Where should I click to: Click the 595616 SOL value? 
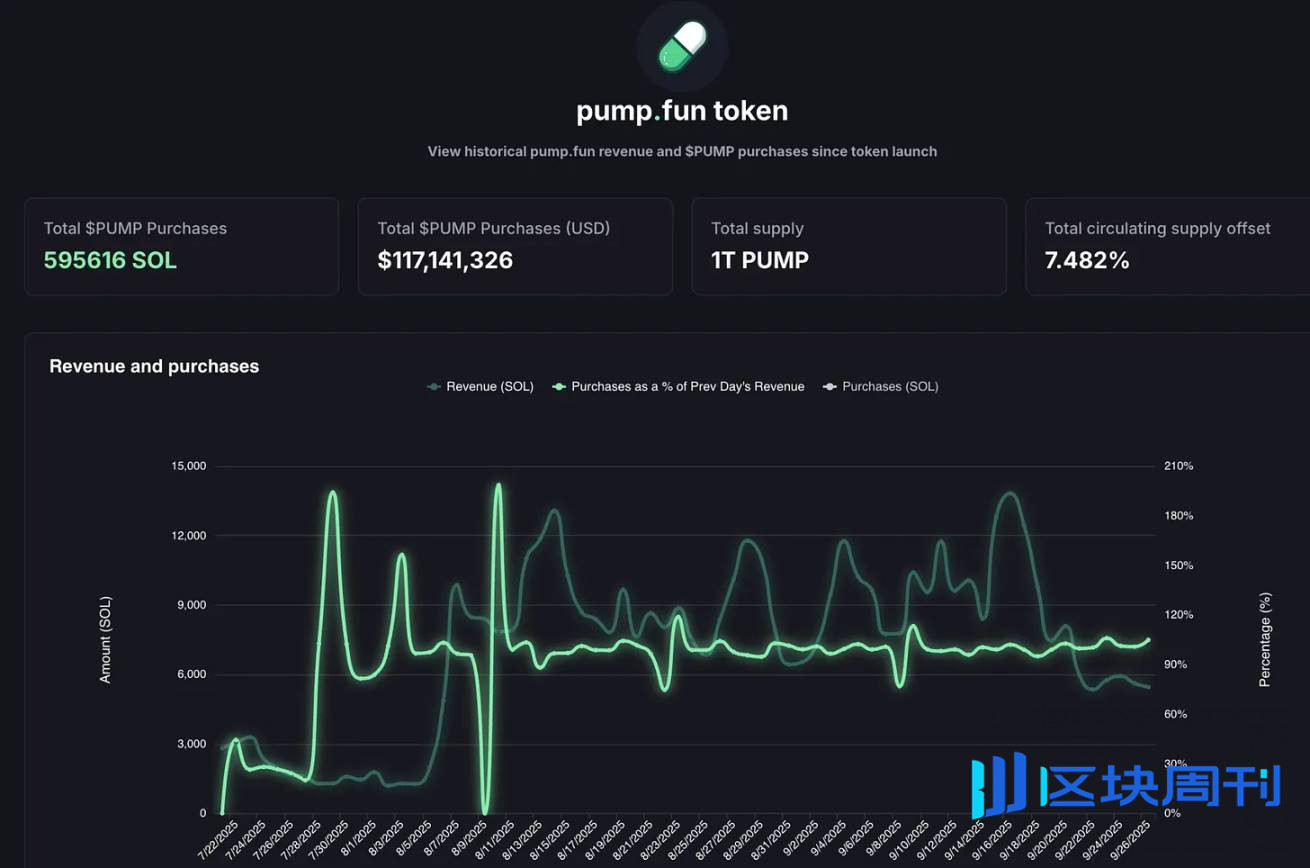[110, 260]
